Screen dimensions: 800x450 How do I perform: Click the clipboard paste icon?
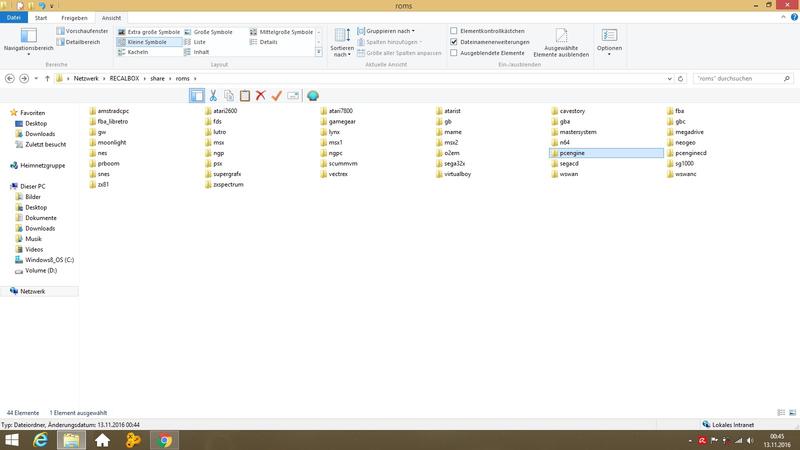245,95
